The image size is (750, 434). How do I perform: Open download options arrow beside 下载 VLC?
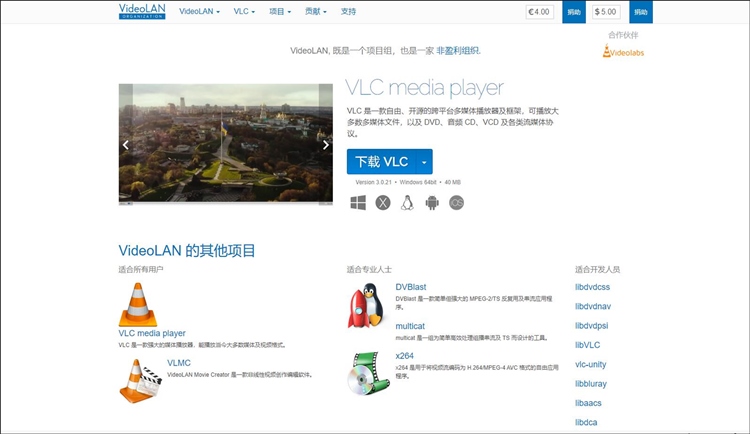tap(425, 162)
